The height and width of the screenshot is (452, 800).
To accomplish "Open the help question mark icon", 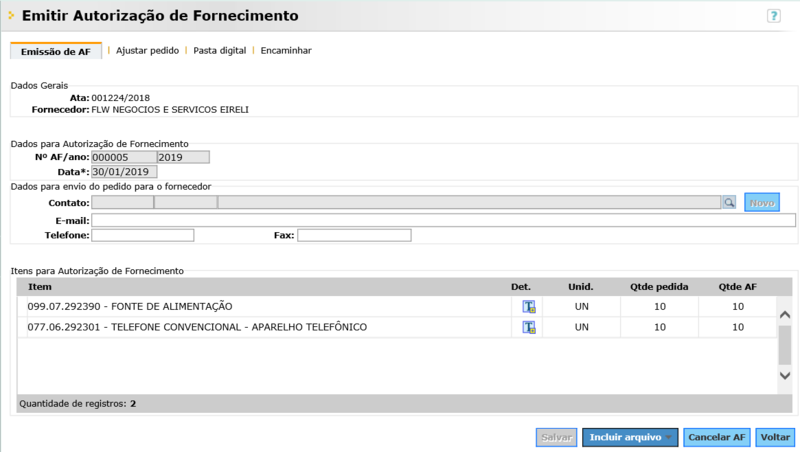I will coord(773,16).
